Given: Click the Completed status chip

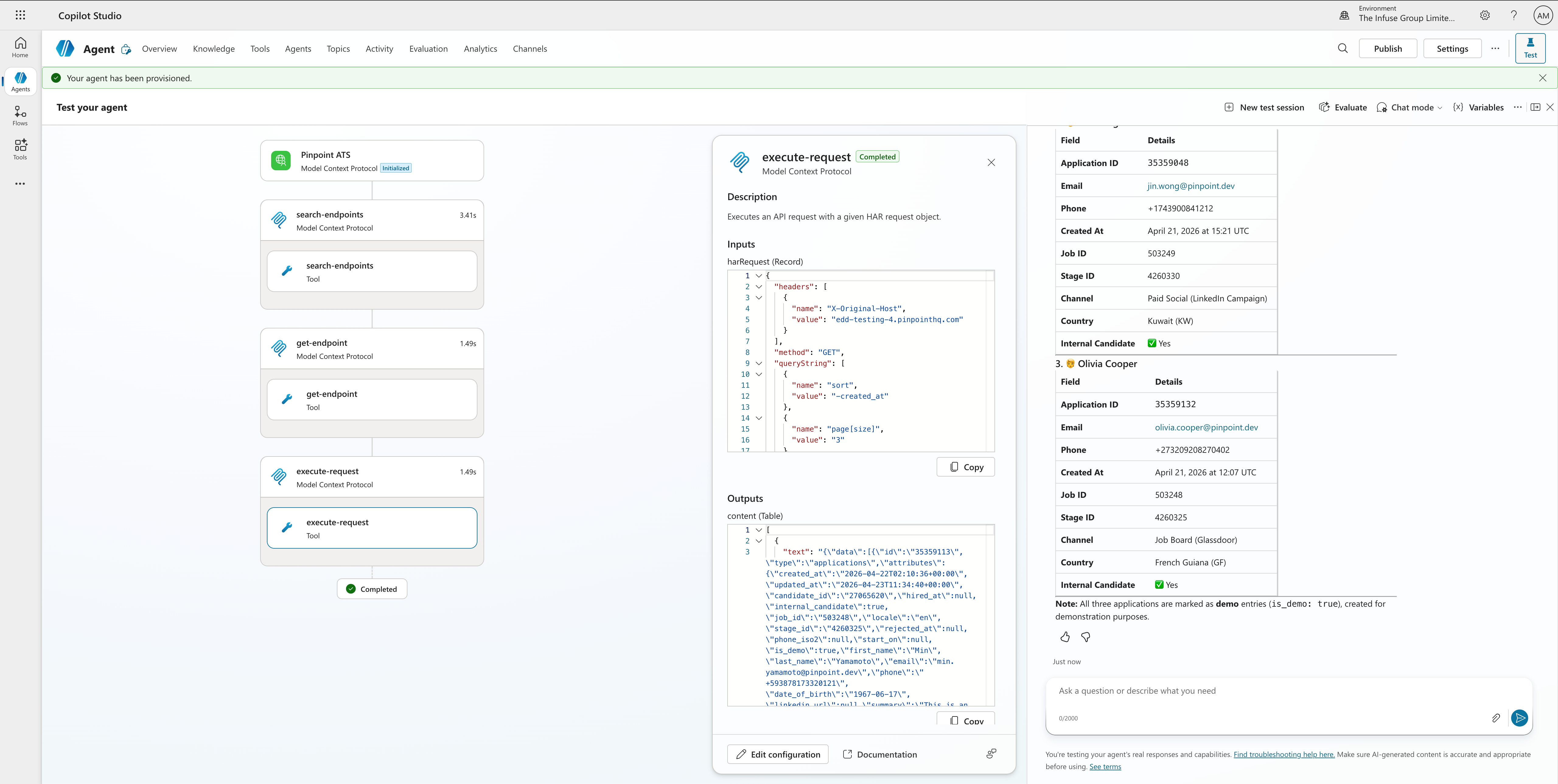Looking at the screenshot, I should tap(372, 589).
